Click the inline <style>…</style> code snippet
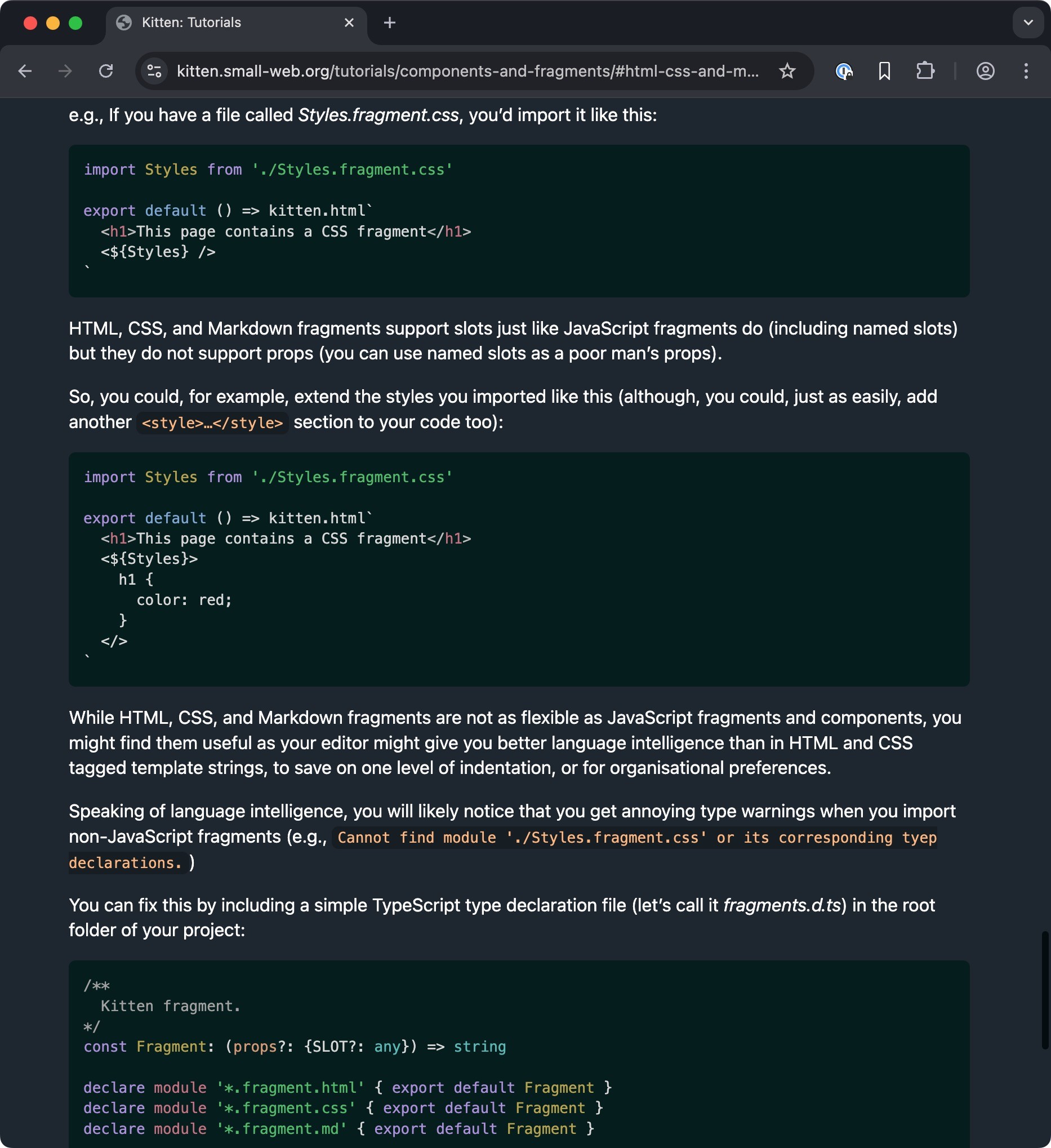Image resolution: width=1051 pixels, height=1148 pixels. pos(212,423)
